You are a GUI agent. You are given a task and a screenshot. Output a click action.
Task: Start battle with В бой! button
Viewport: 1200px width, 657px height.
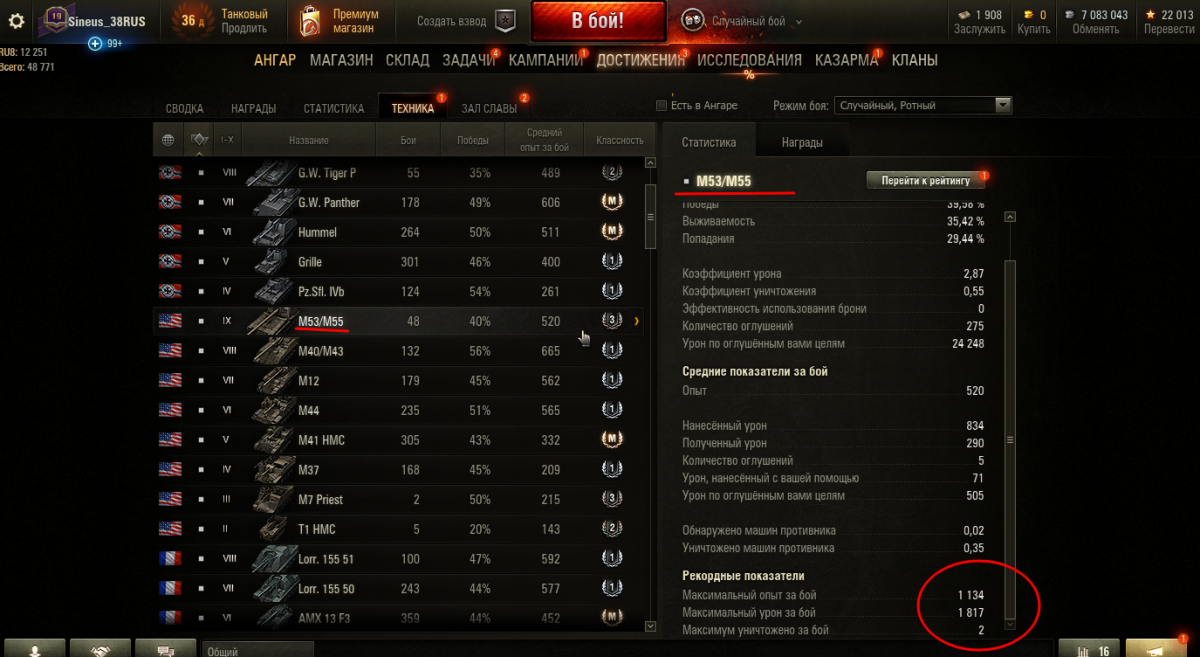(x=598, y=21)
